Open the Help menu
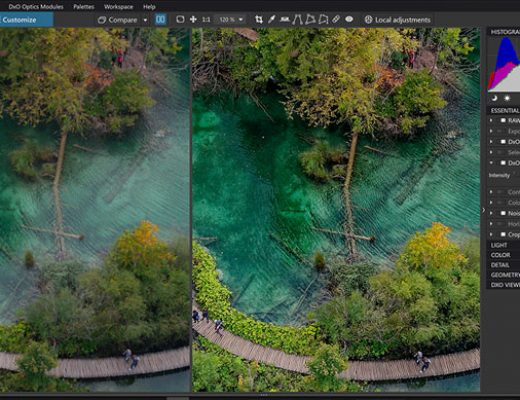Image resolution: width=520 pixels, height=400 pixels. [x=149, y=7]
